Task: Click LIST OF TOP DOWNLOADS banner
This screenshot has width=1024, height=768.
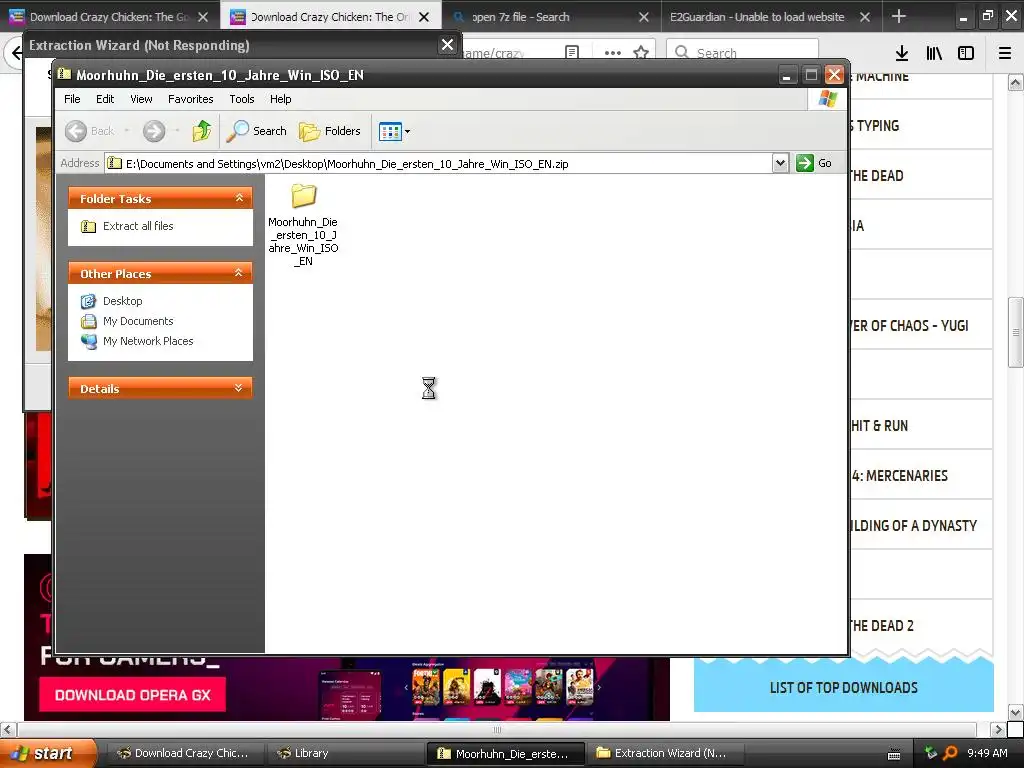Action: click(843, 687)
